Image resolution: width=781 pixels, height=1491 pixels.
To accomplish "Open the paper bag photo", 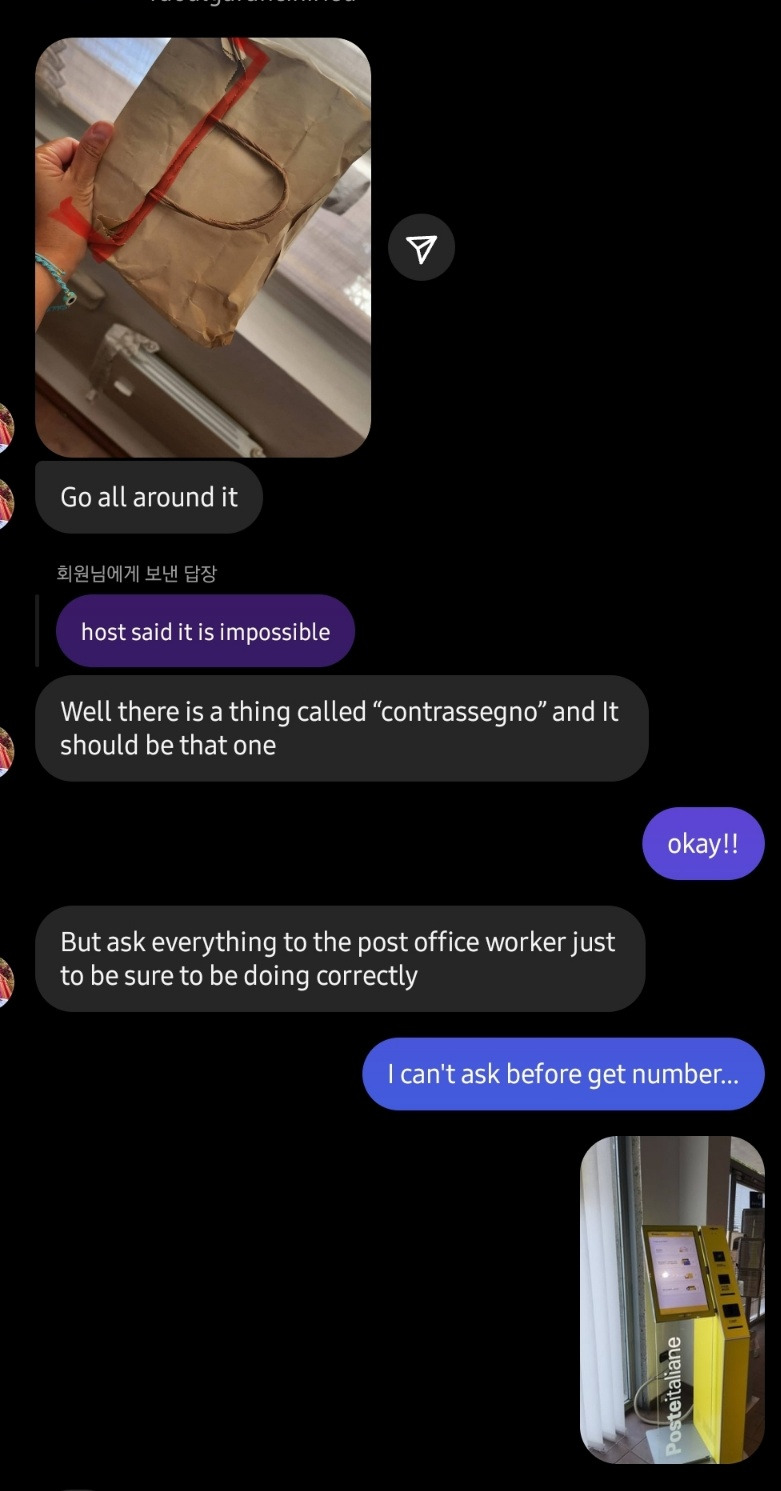I will [203, 248].
